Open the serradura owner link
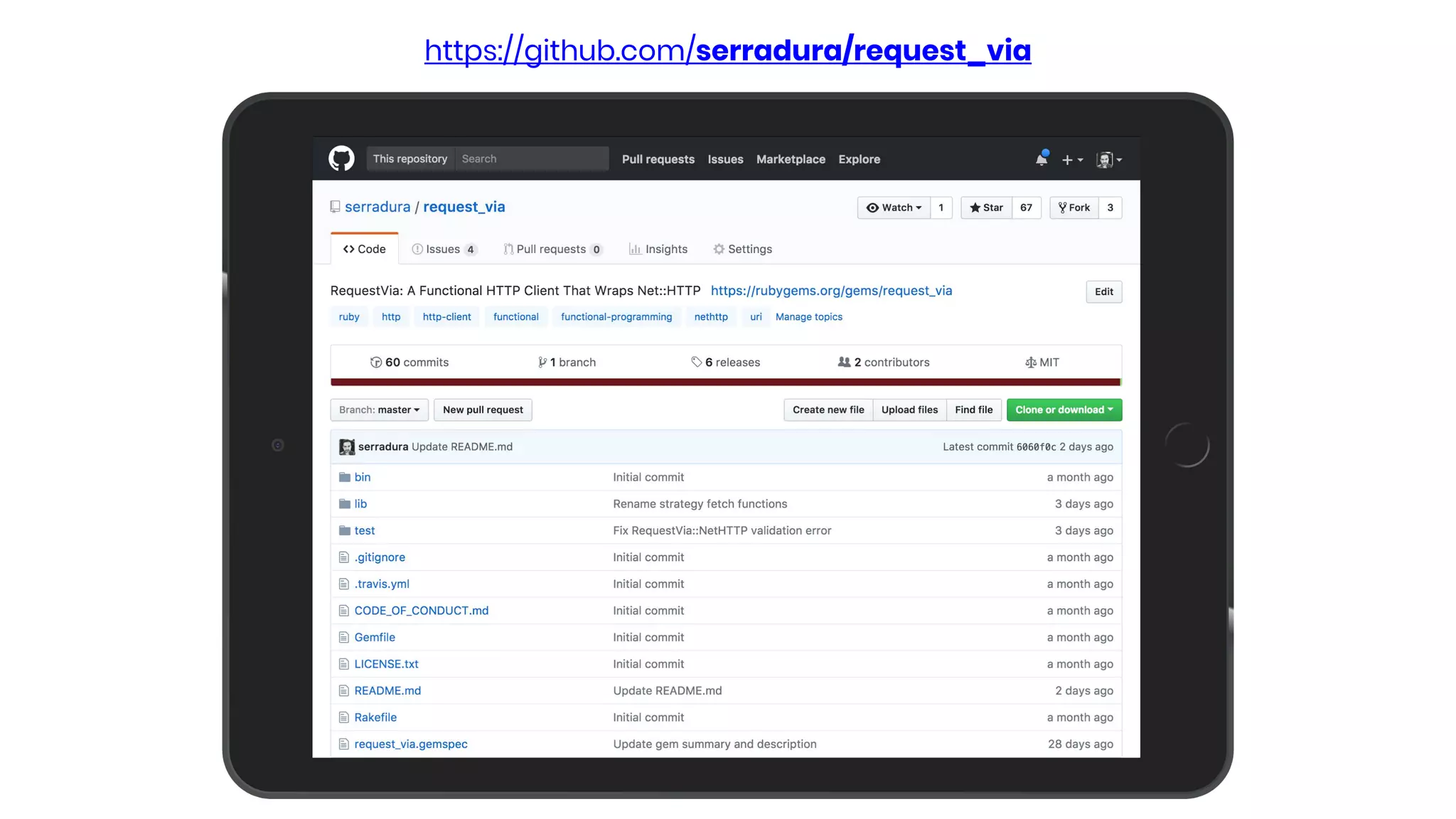Viewport: 1456px width, 819px height. pos(378,207)
